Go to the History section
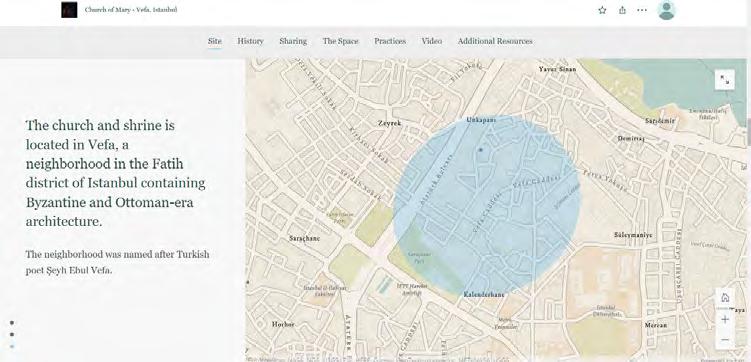Viewport: 751px width, 362px height. (250, 41)
